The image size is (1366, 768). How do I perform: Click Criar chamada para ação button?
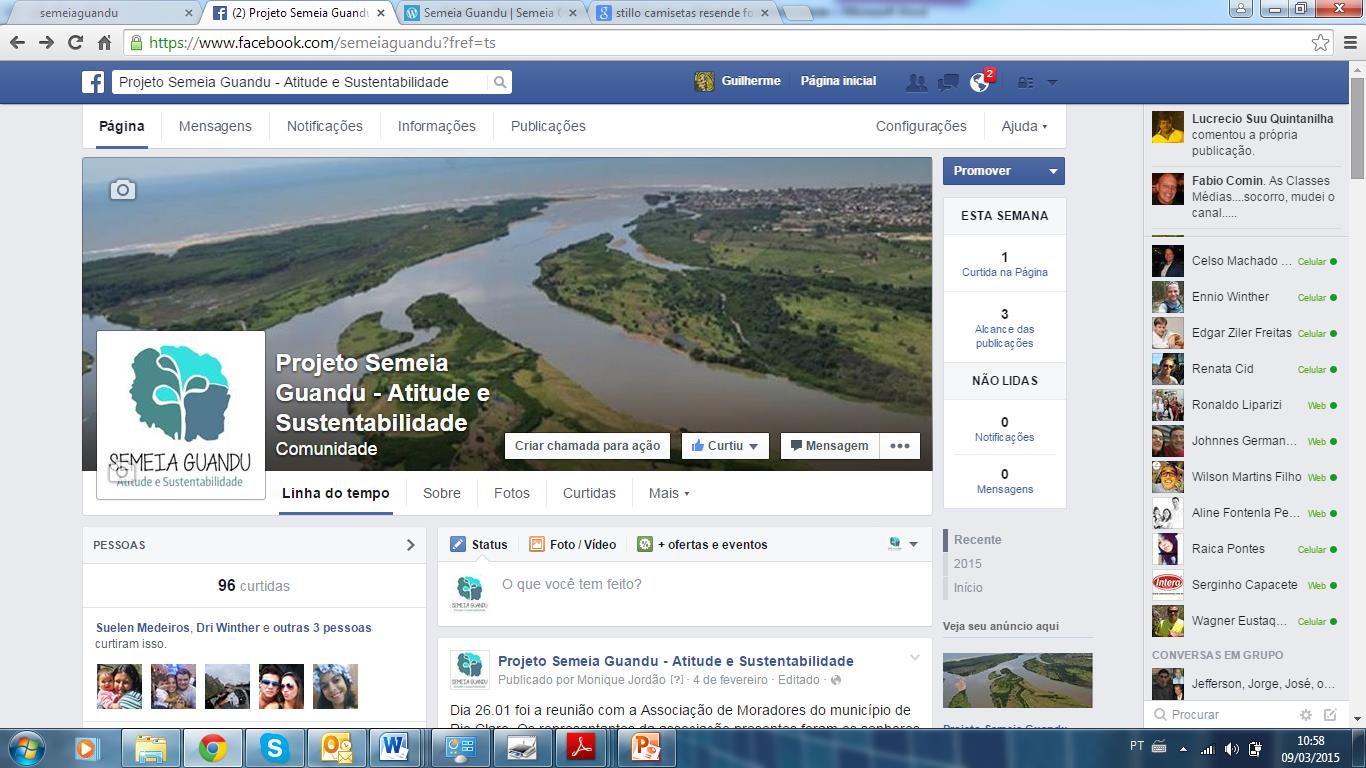tap(587, 446)
